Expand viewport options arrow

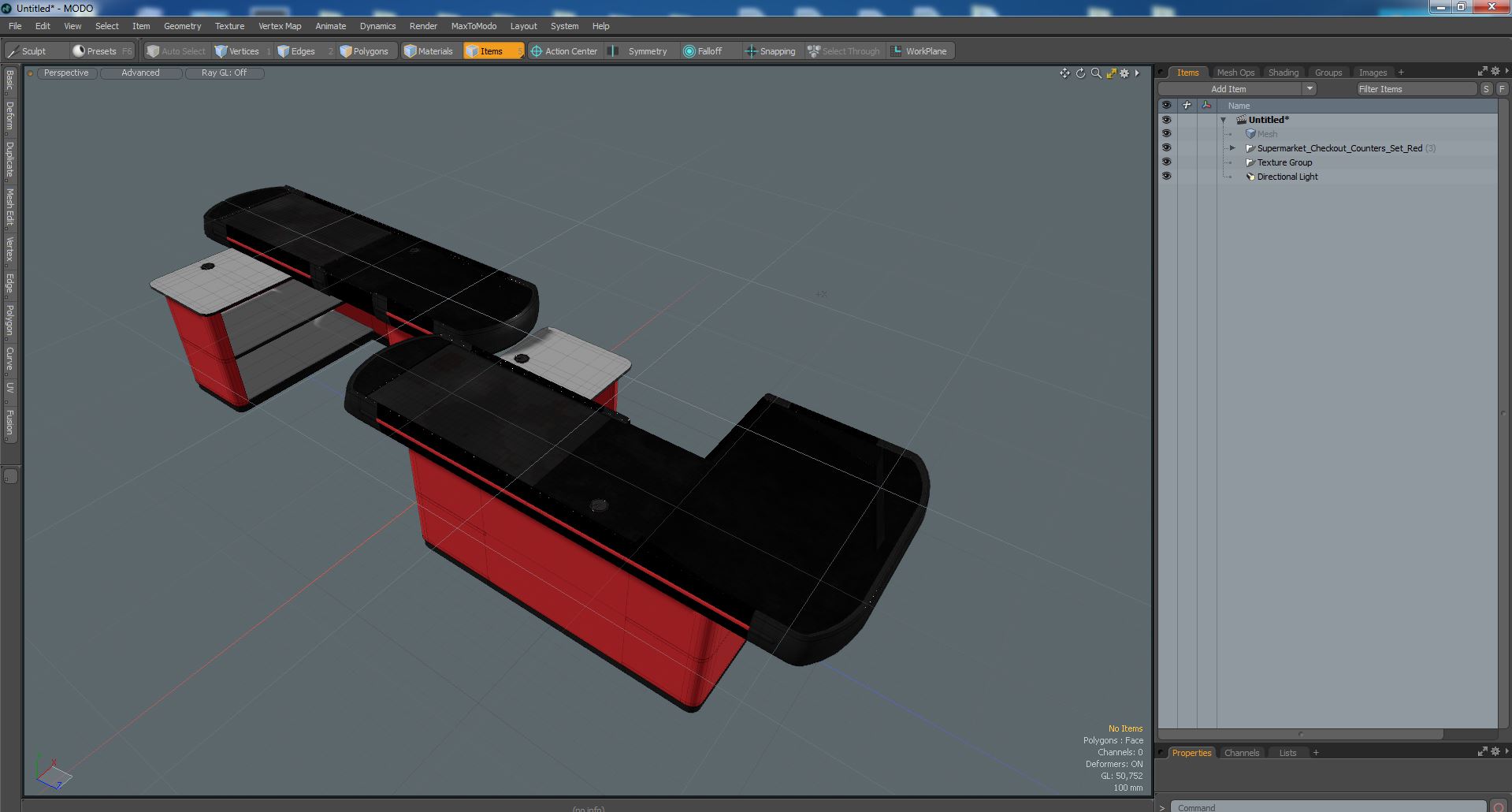[x=1137, y=73]
